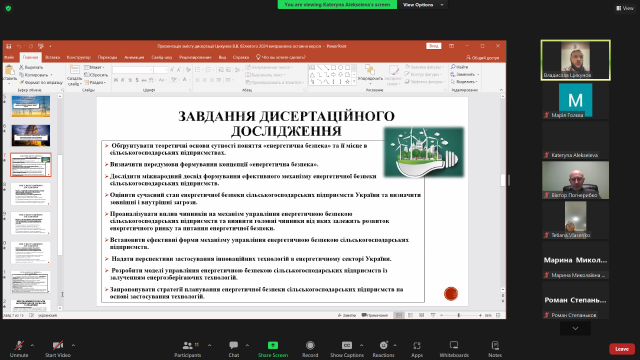Toggle Notes (Заметки) pane in status bar

point(347,315)
